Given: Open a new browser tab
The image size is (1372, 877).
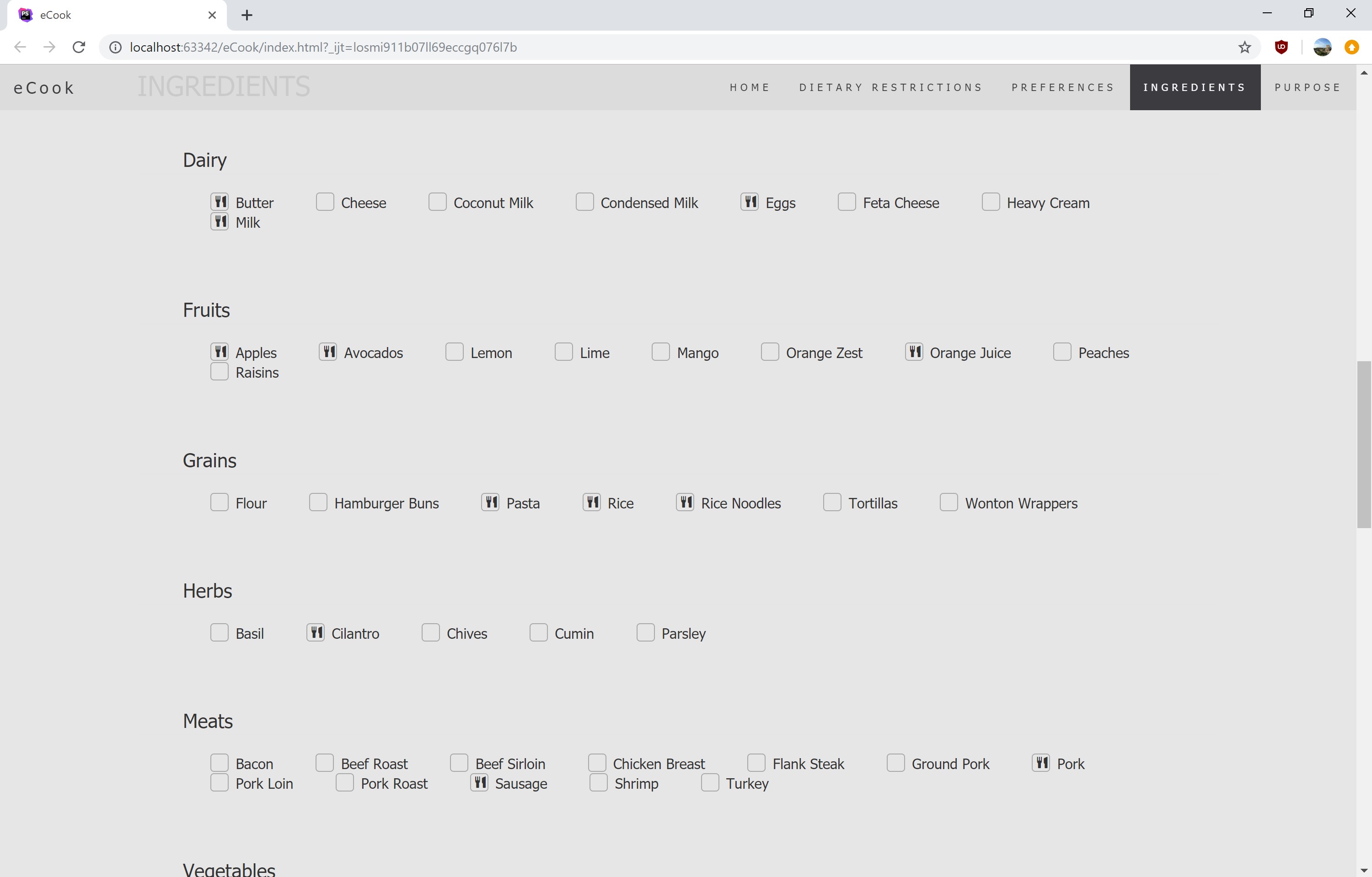Looking at the screenshot, I should tap(247, 16).
